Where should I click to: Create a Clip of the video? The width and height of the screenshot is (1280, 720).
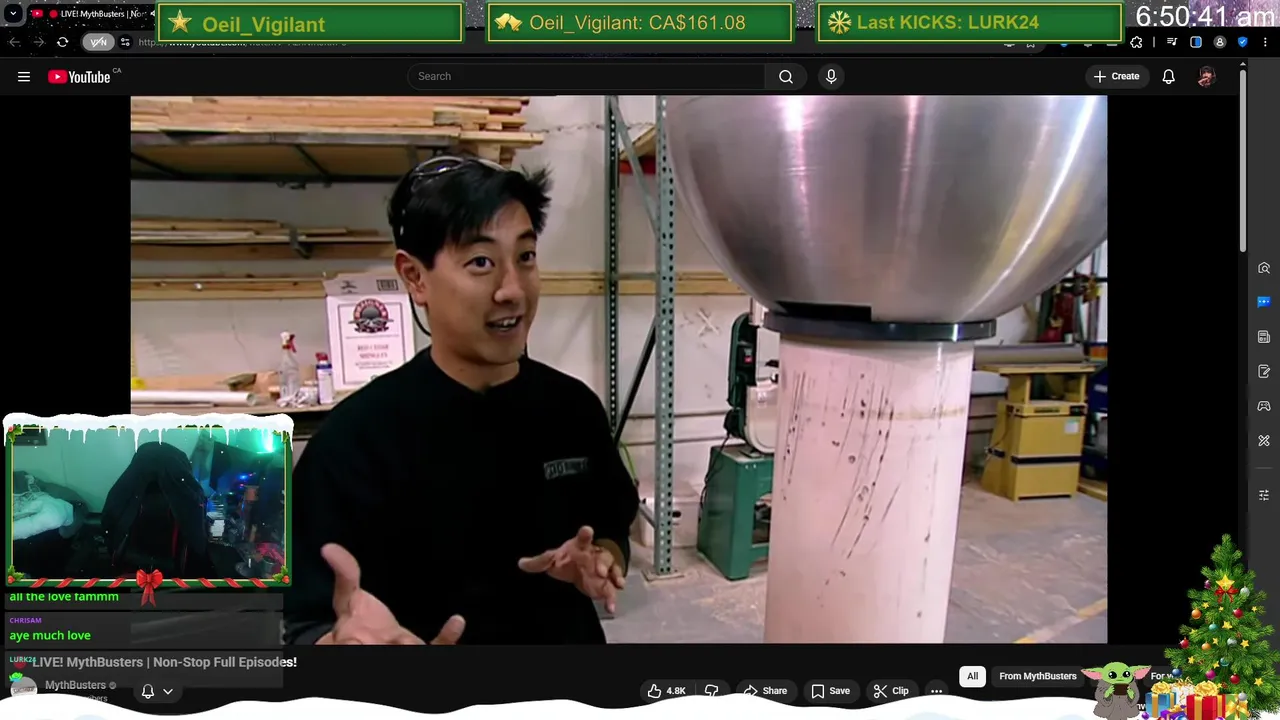click(890, 691)
